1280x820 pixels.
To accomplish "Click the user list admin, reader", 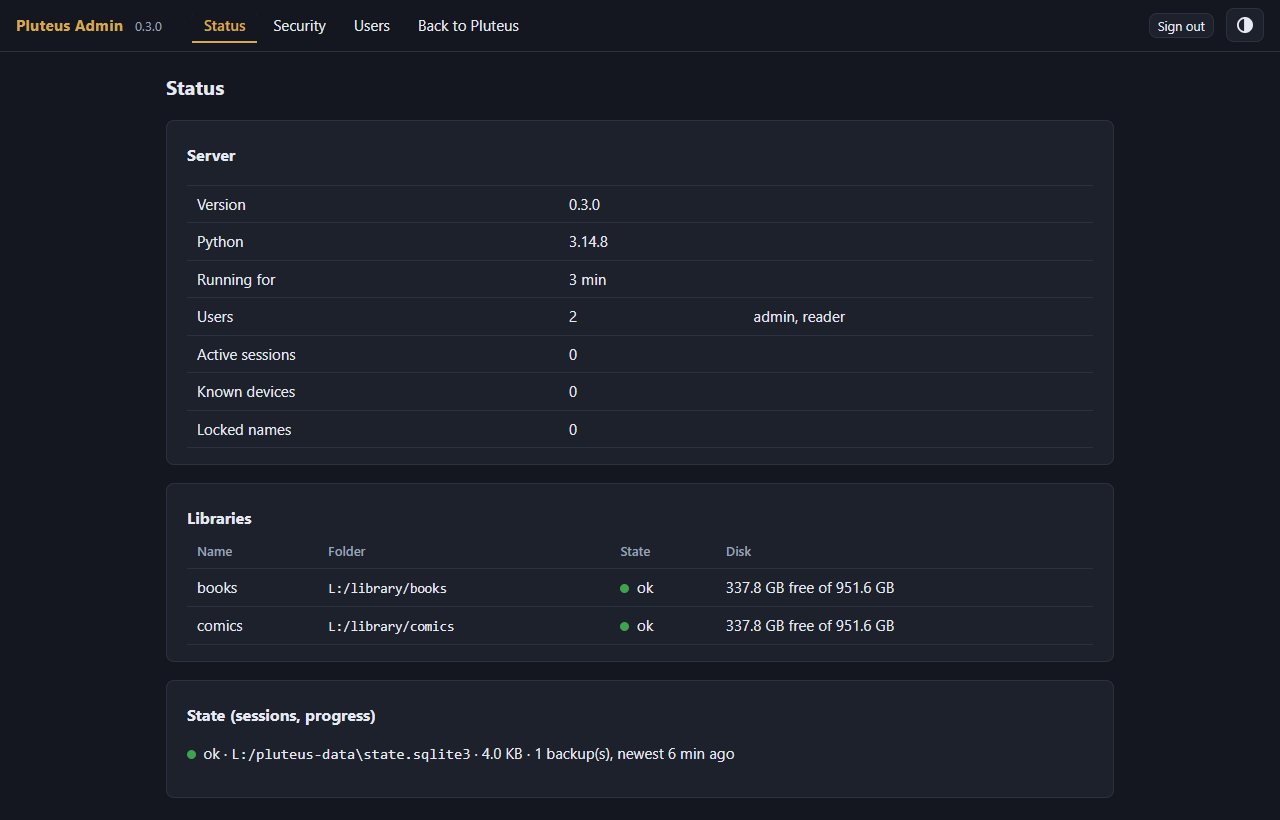I will (799, 317).
